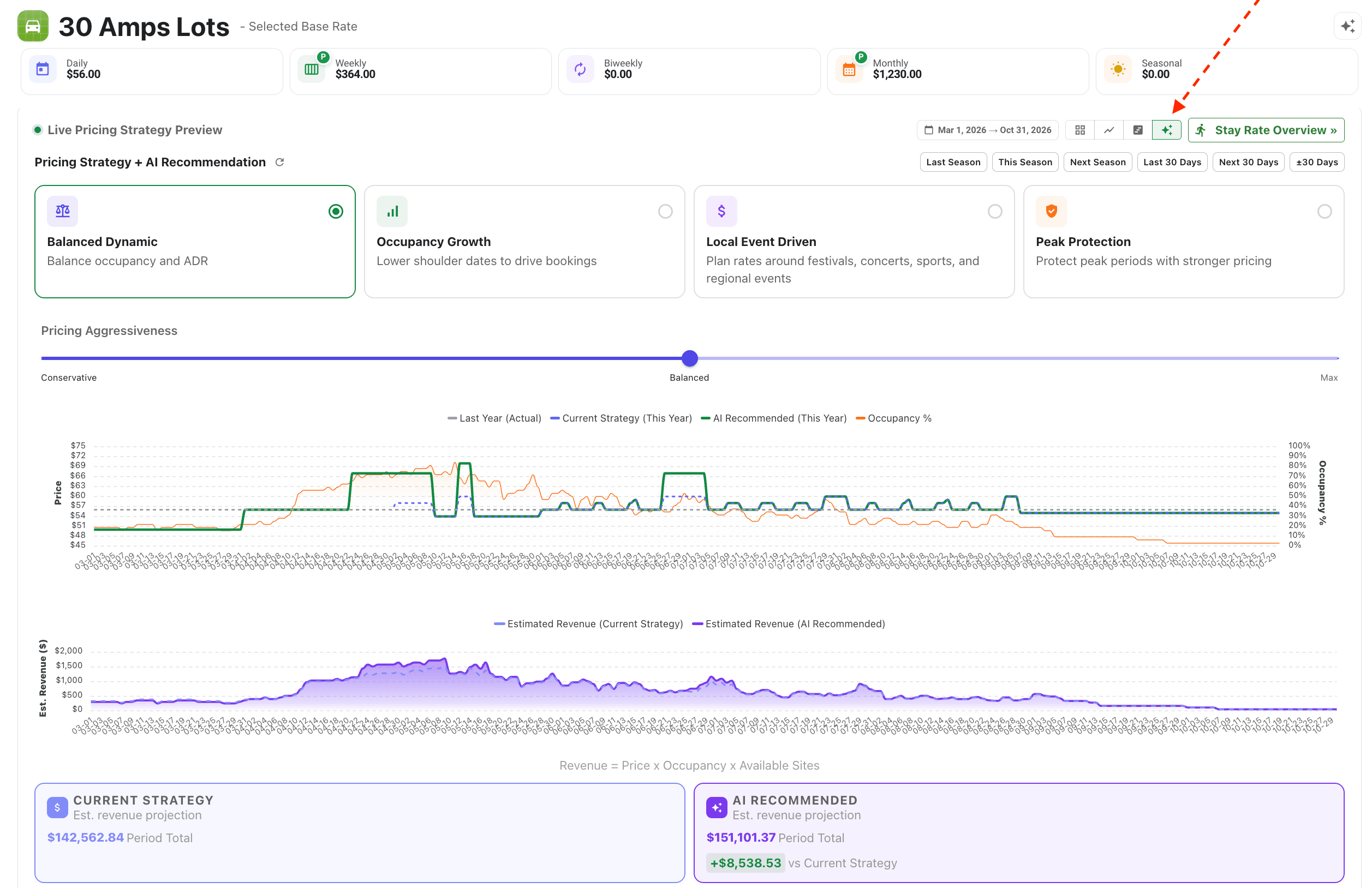Click the Balanced label under the slider

coord(689,377)
